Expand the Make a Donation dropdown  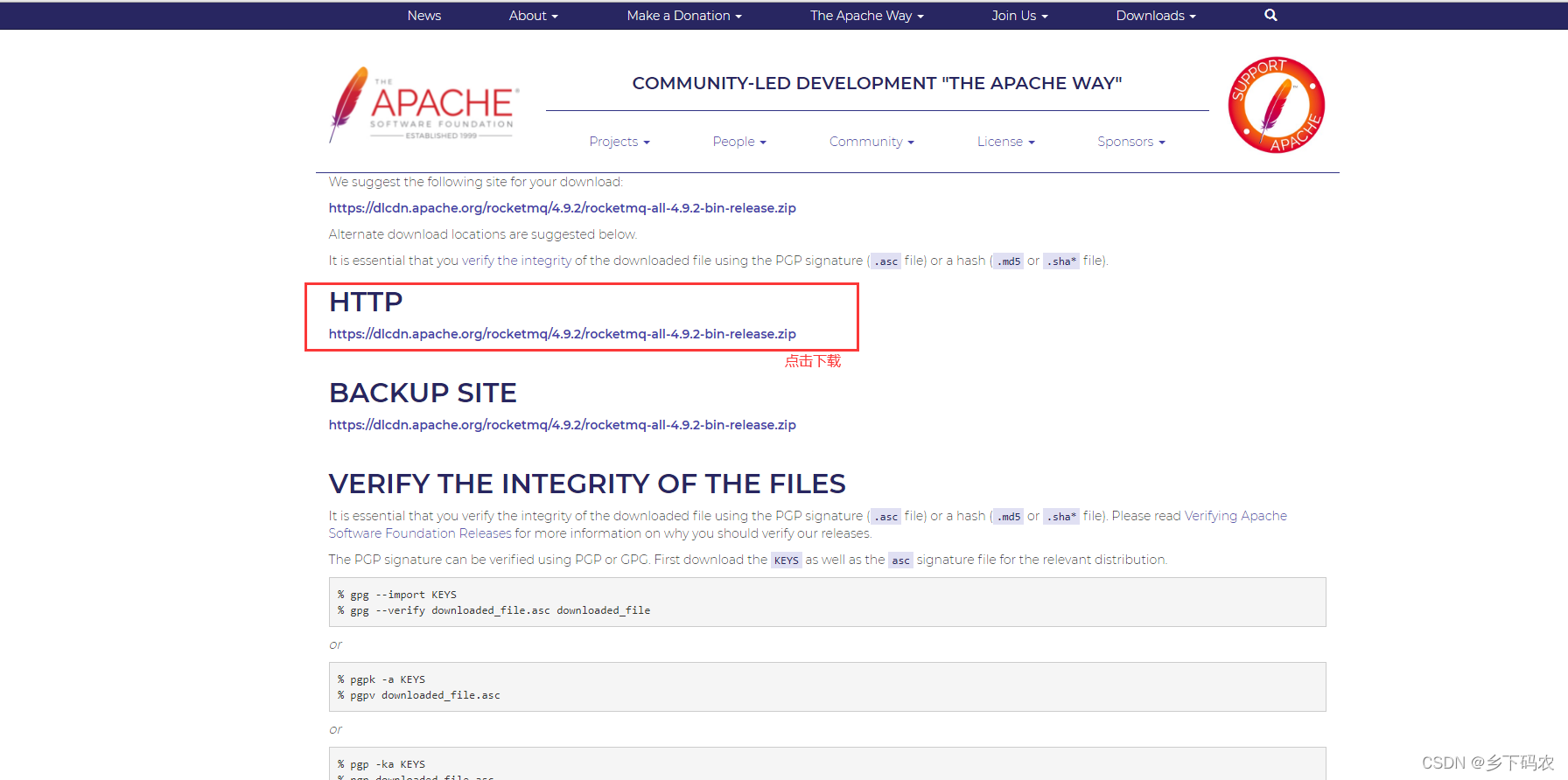coord(684,15)
